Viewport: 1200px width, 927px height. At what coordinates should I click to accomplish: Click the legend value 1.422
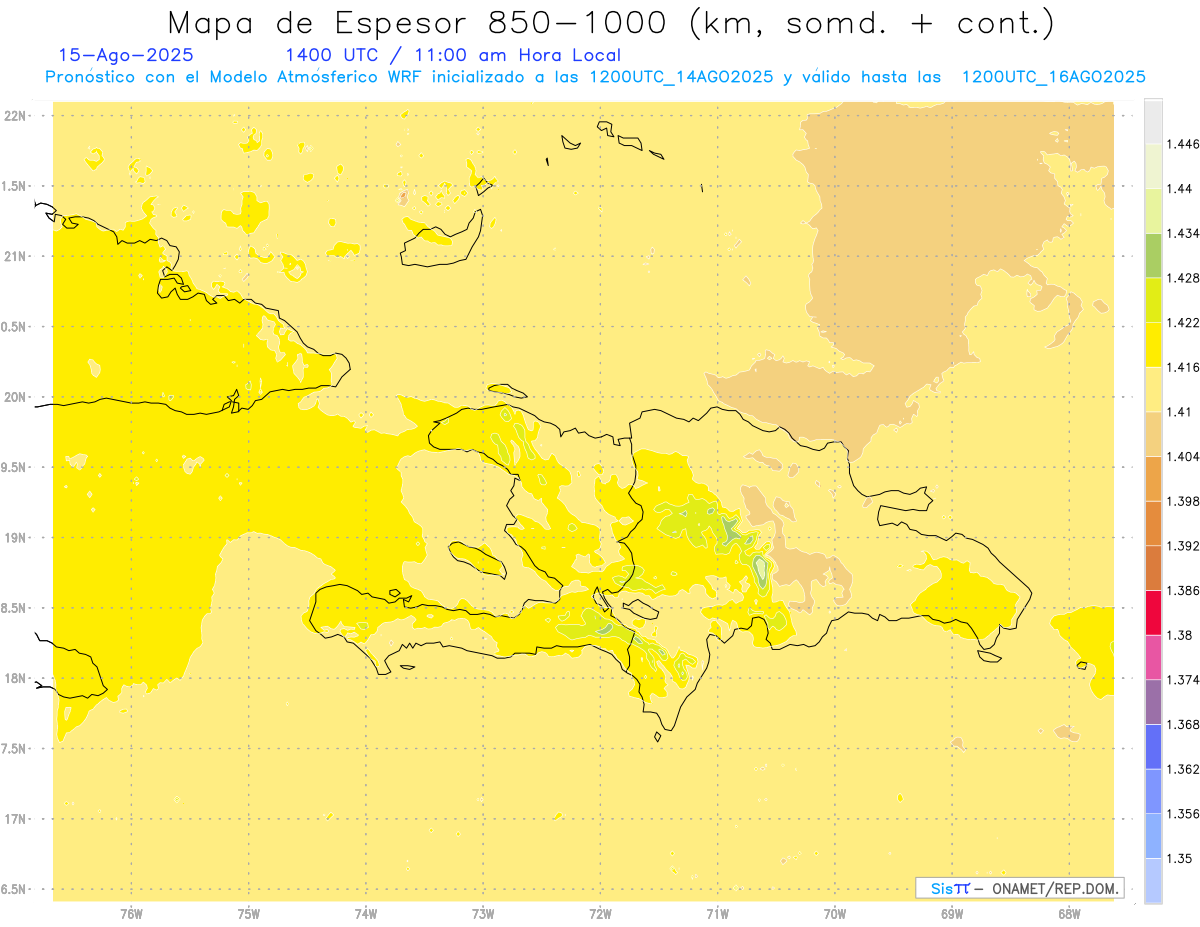pyautogui.click(x=1183, y=322)
